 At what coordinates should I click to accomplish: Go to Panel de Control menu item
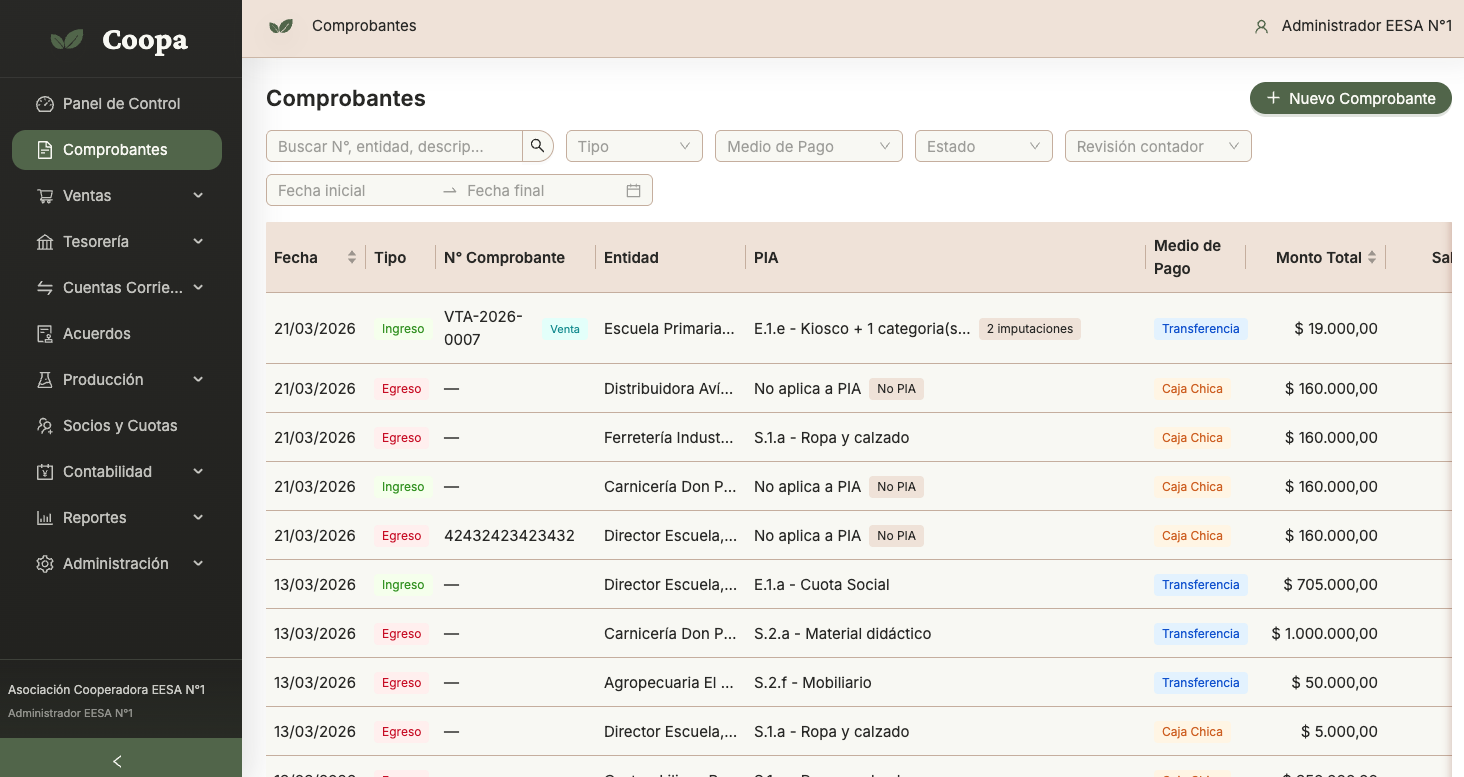[x=117, y=104]
